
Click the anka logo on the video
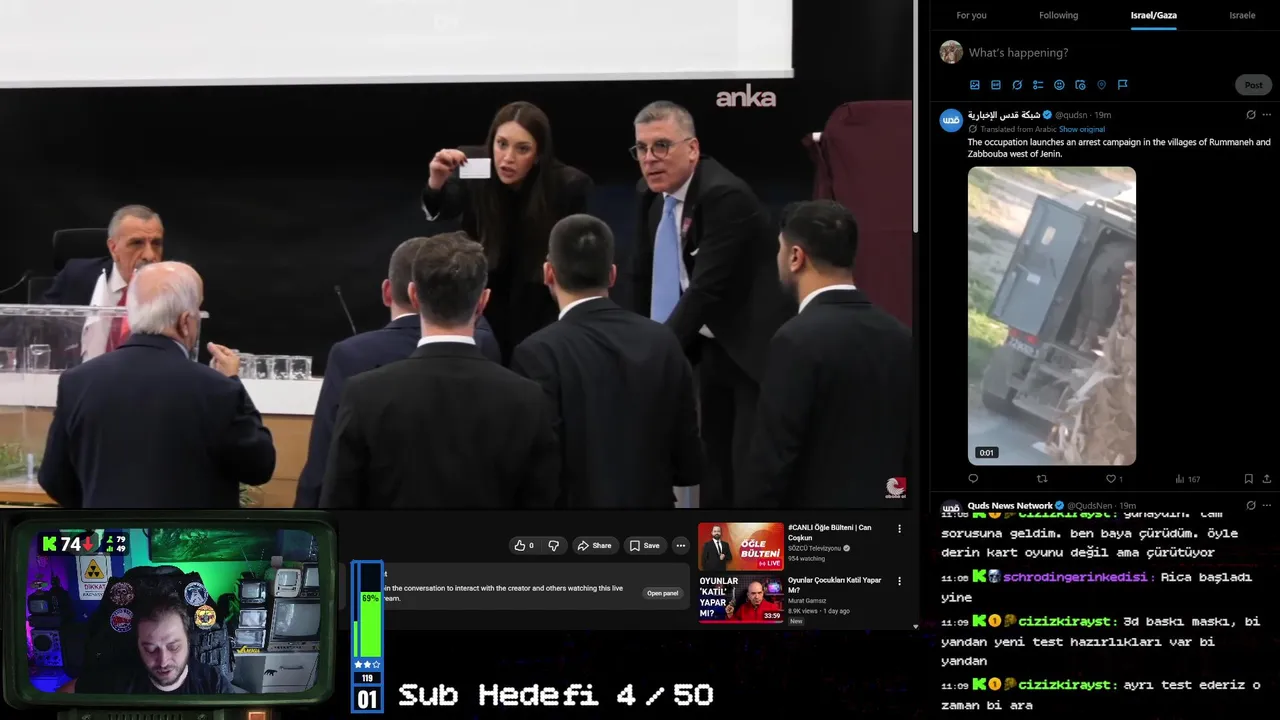(746, 97)
